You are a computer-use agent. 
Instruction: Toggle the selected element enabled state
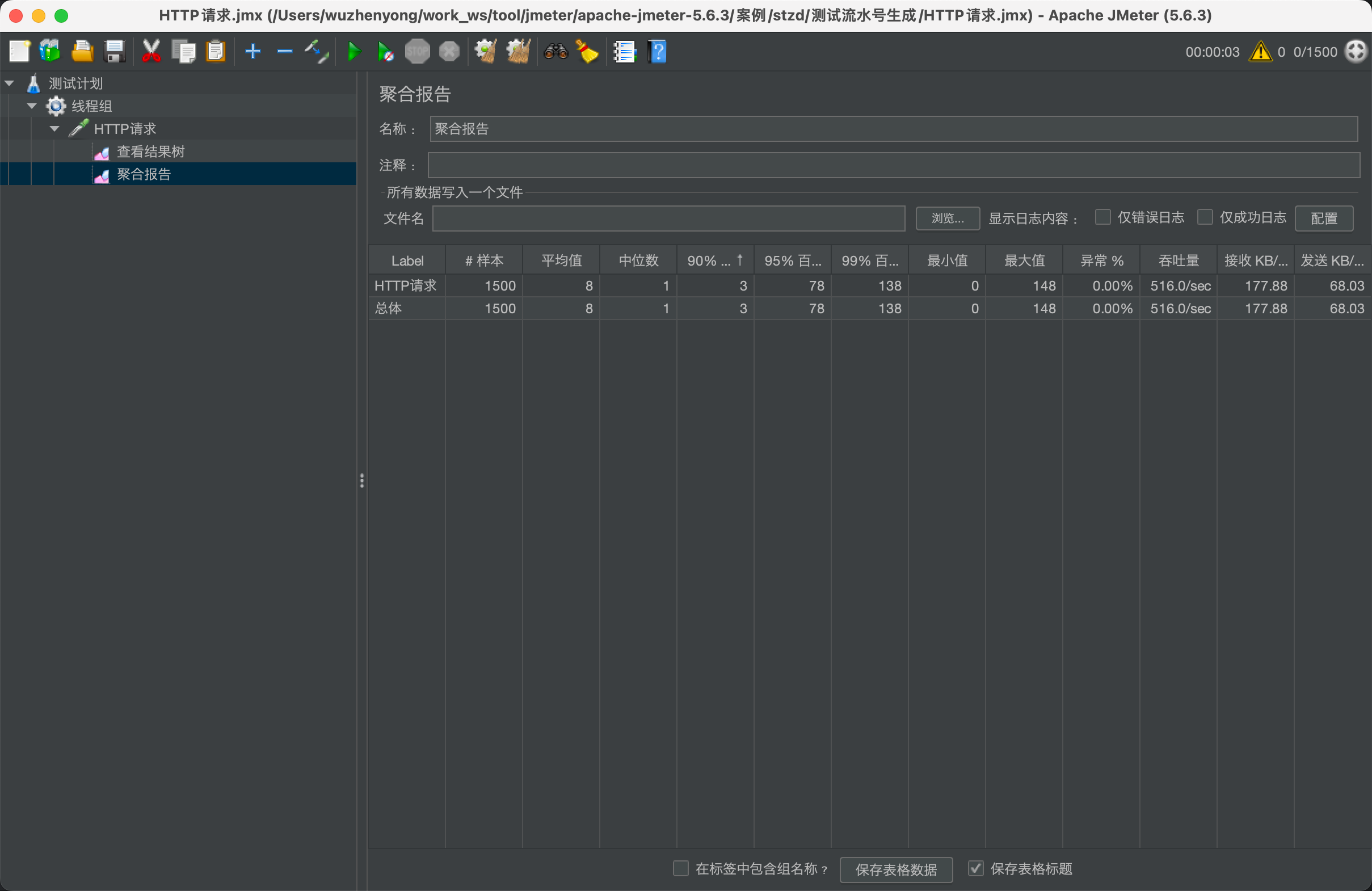tap(317, 51)
